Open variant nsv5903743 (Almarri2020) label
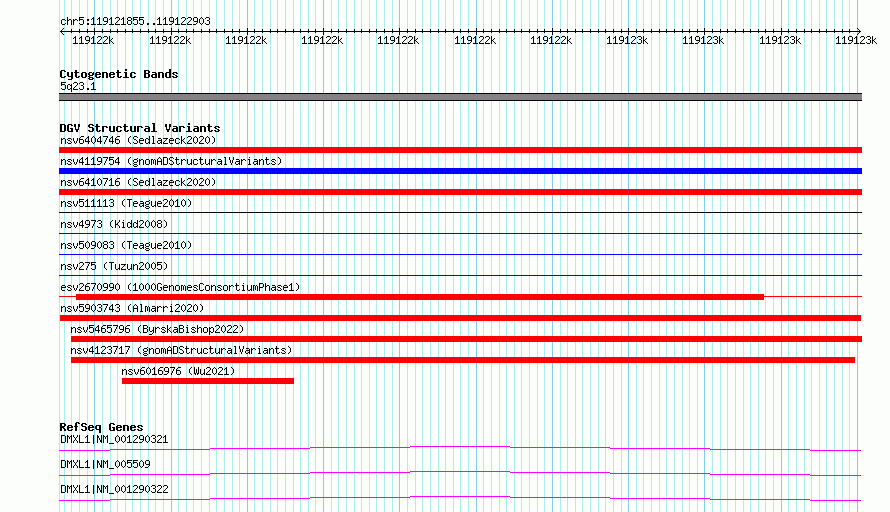The height and width of the screenshot is (512, 890). 132,308
